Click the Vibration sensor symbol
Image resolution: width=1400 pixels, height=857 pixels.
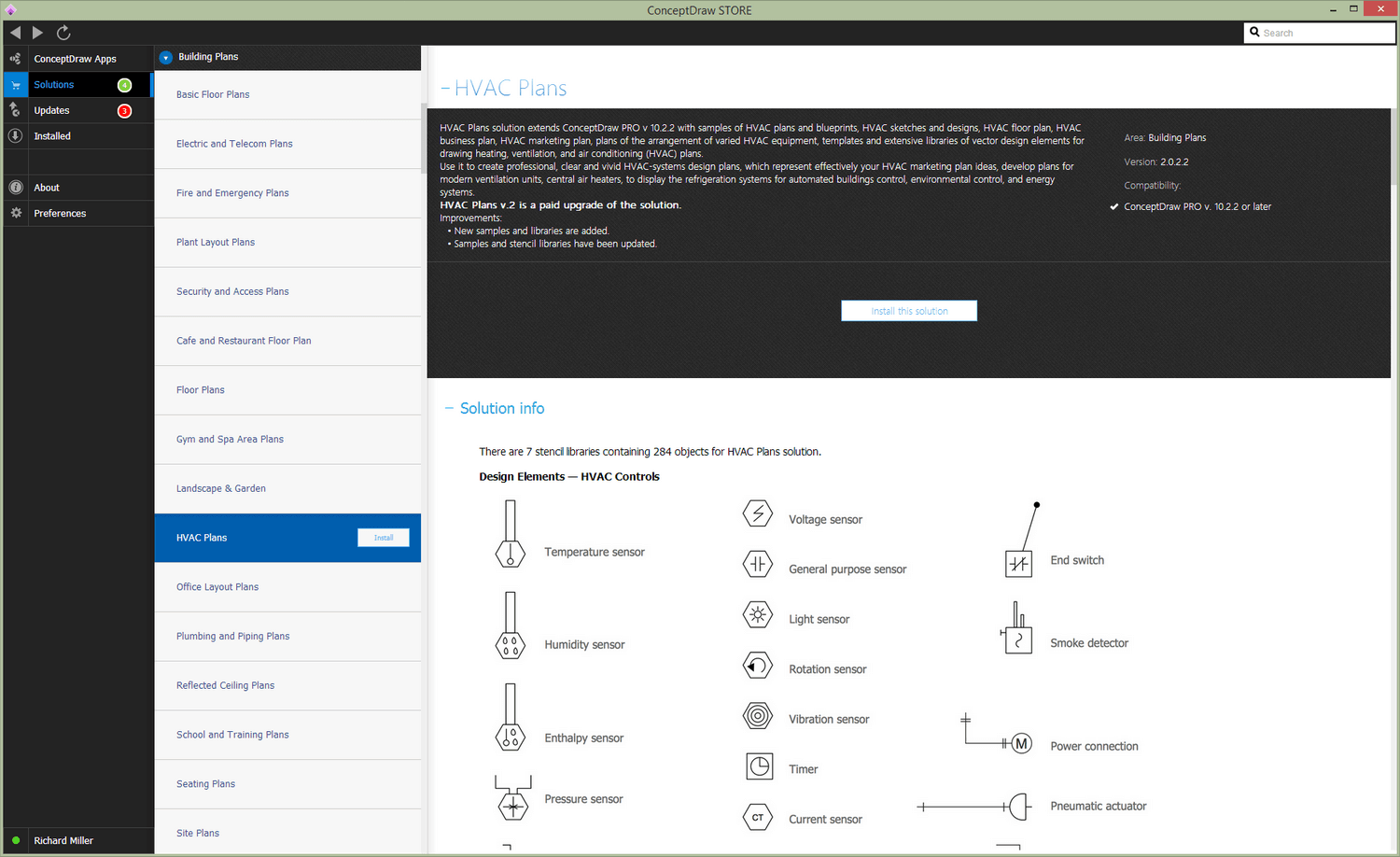(x=757, y=716)
